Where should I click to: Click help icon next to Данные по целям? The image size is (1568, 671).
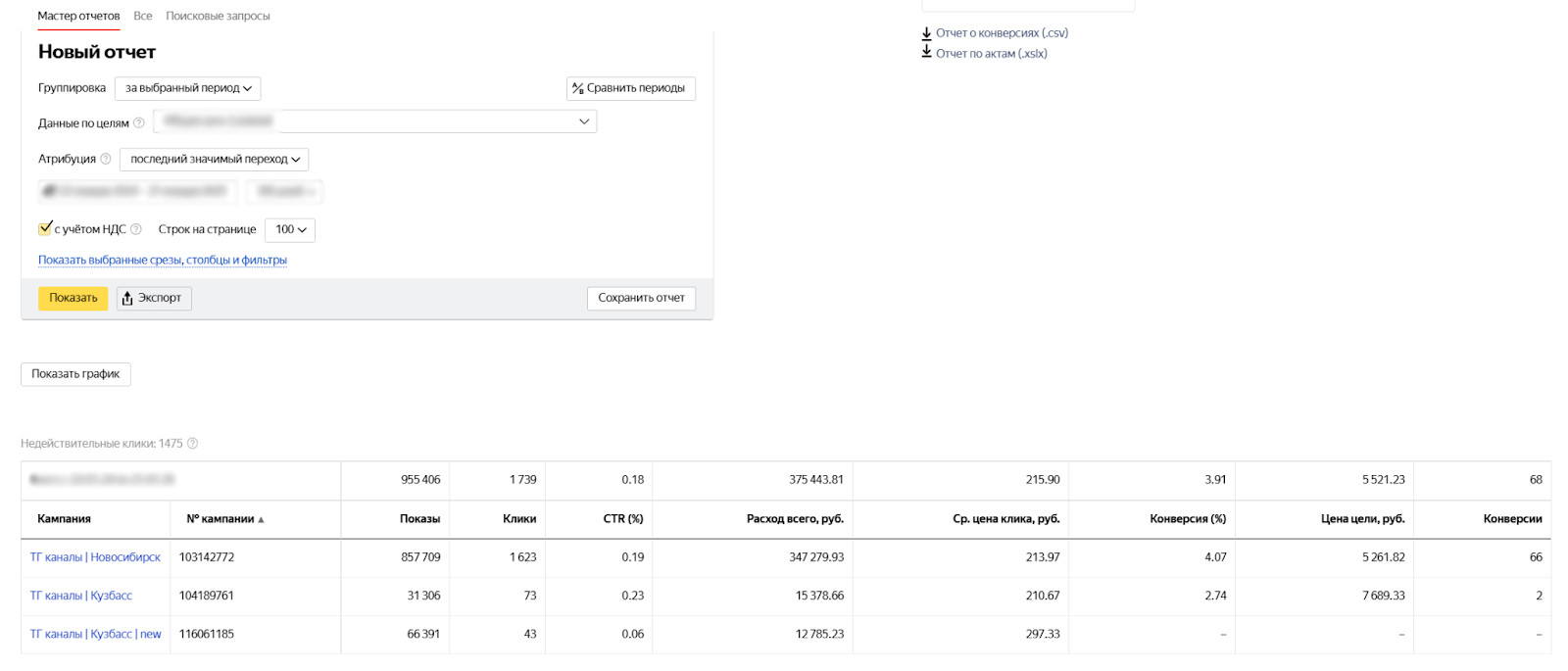pos(139,122)
